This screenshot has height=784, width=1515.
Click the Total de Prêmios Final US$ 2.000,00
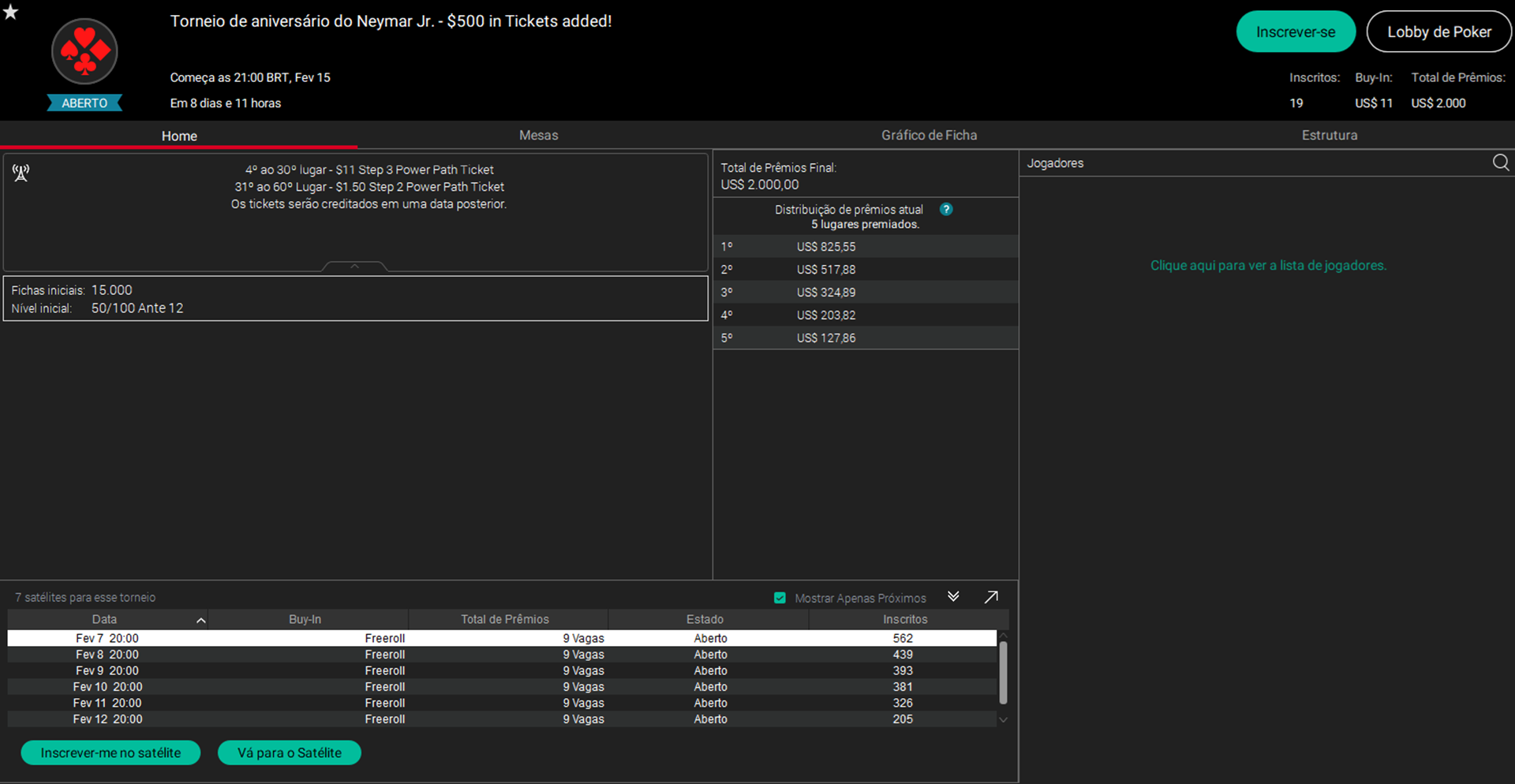(760, 185)
